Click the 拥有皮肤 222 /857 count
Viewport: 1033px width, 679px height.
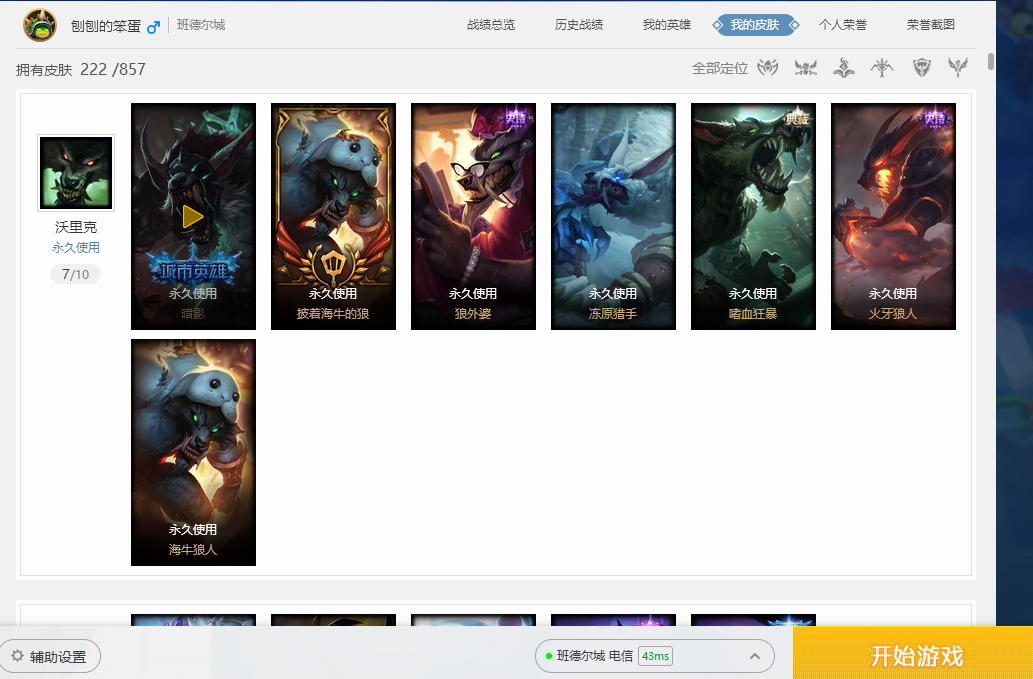pos(80,69)
